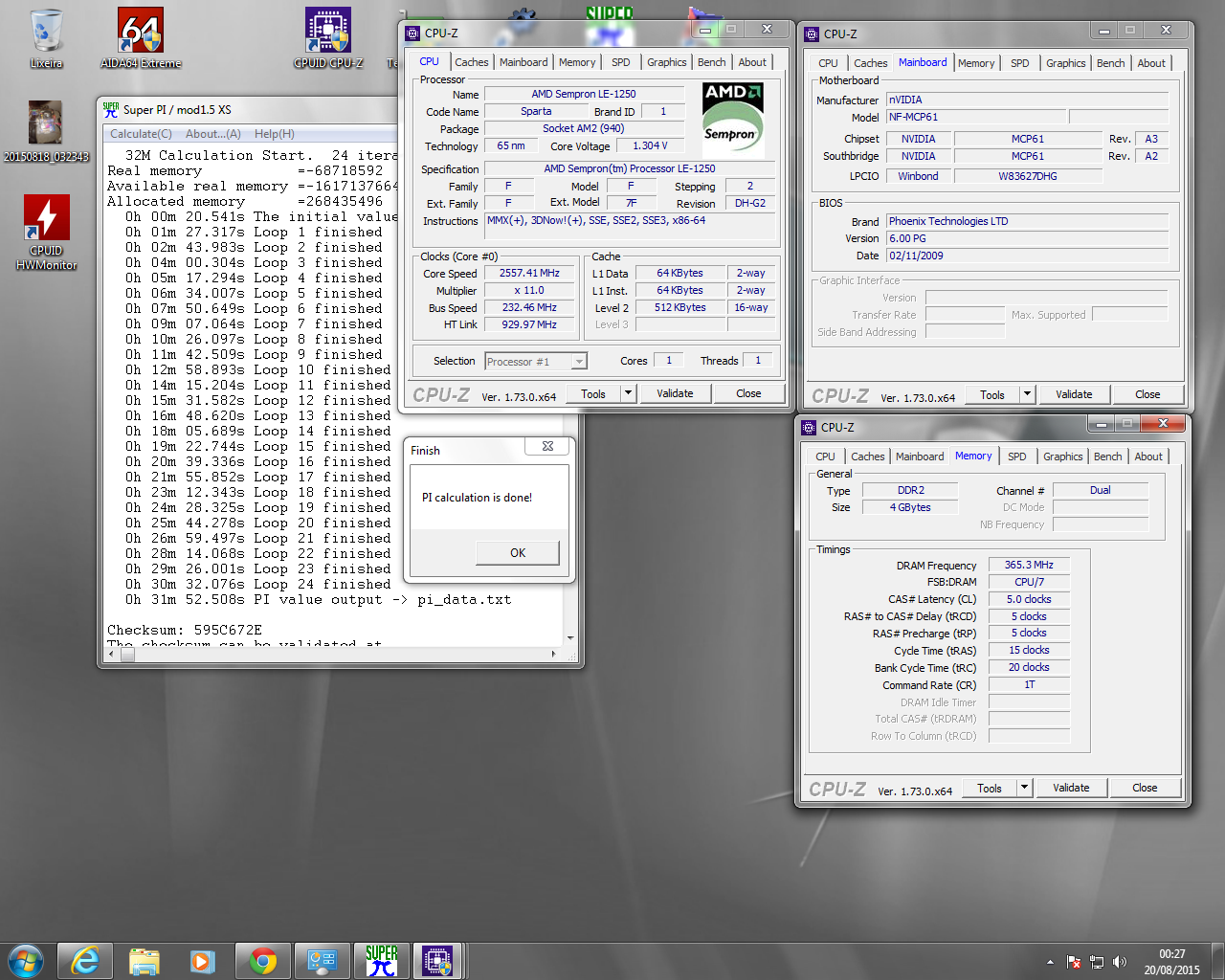The height and width of the screenshot is (980, 1225).
Task: Open the Processor #1 selection dropdown
Action: tap(536, 361)
